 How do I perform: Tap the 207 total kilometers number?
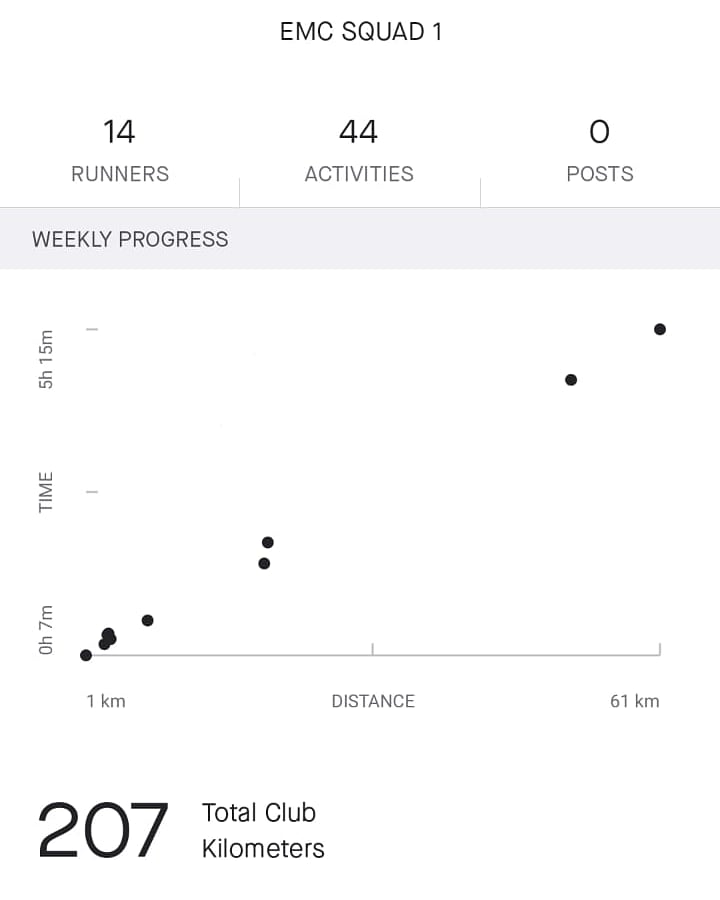click(103, 829)
